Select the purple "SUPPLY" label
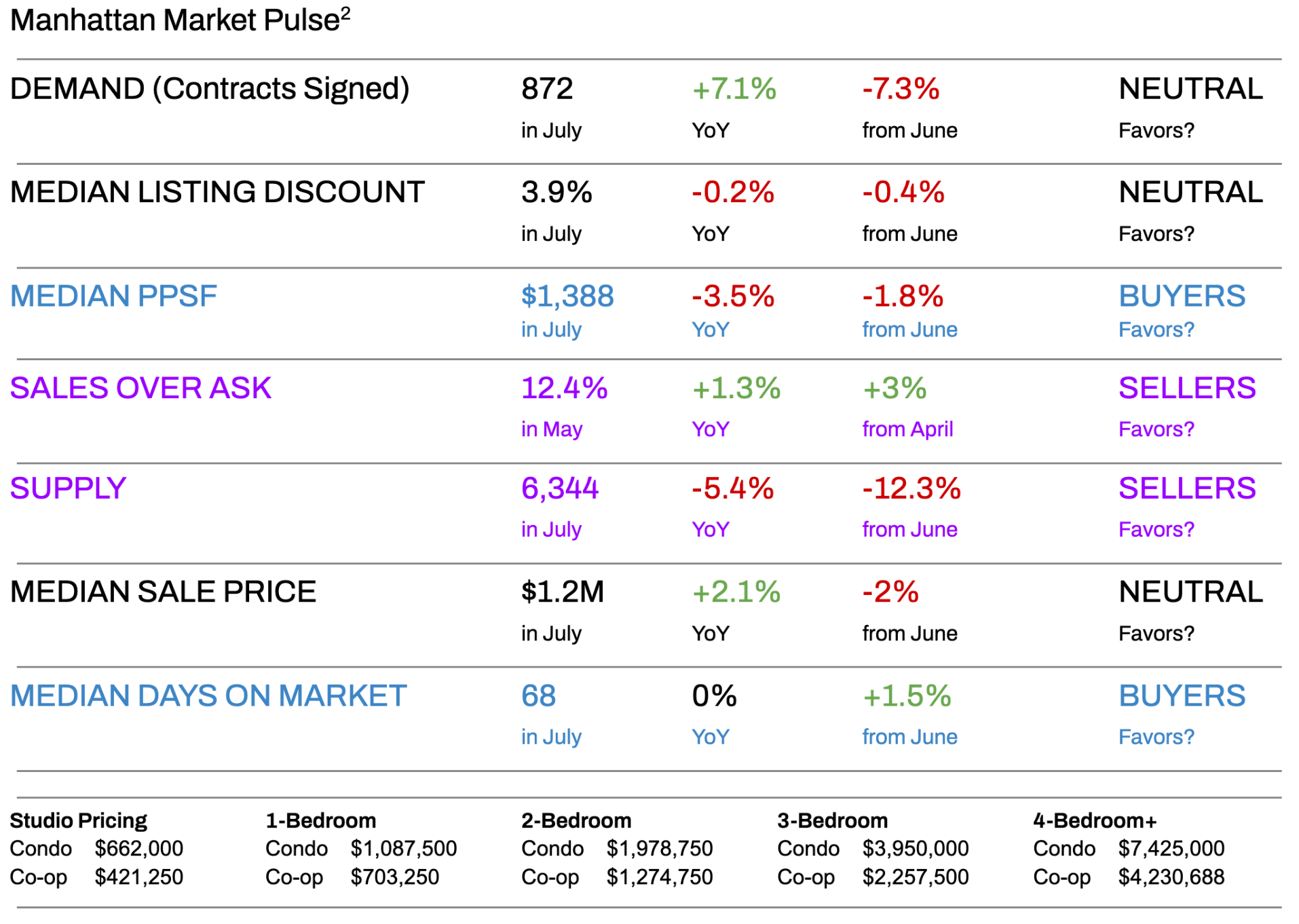1299x924 pixels. 68,488
